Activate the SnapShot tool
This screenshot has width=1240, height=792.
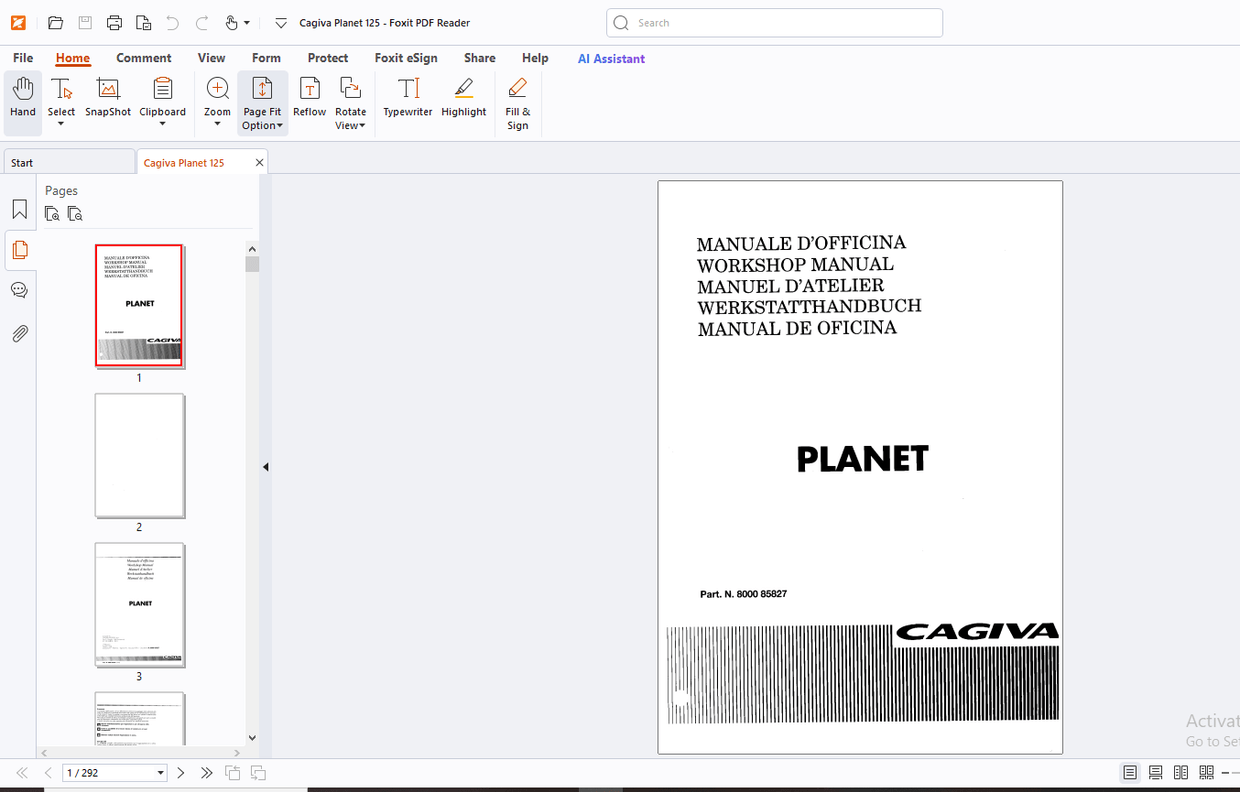(107, 100)
